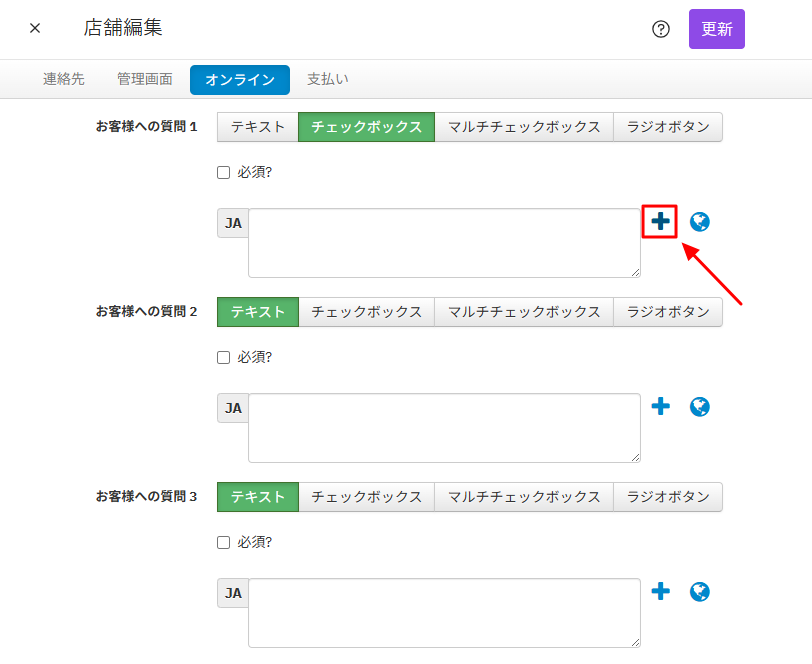Click the globe translation icon for question 1
The width and height of the screenshot is (812, 664).
point(700,222)
